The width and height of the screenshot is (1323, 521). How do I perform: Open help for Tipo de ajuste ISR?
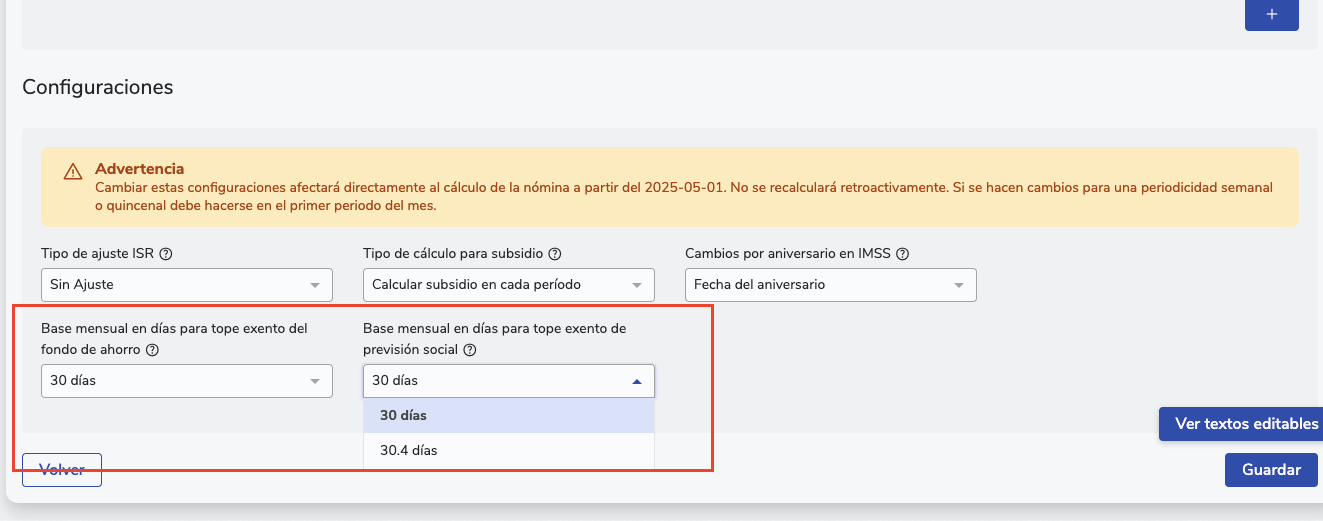(166, 254)
